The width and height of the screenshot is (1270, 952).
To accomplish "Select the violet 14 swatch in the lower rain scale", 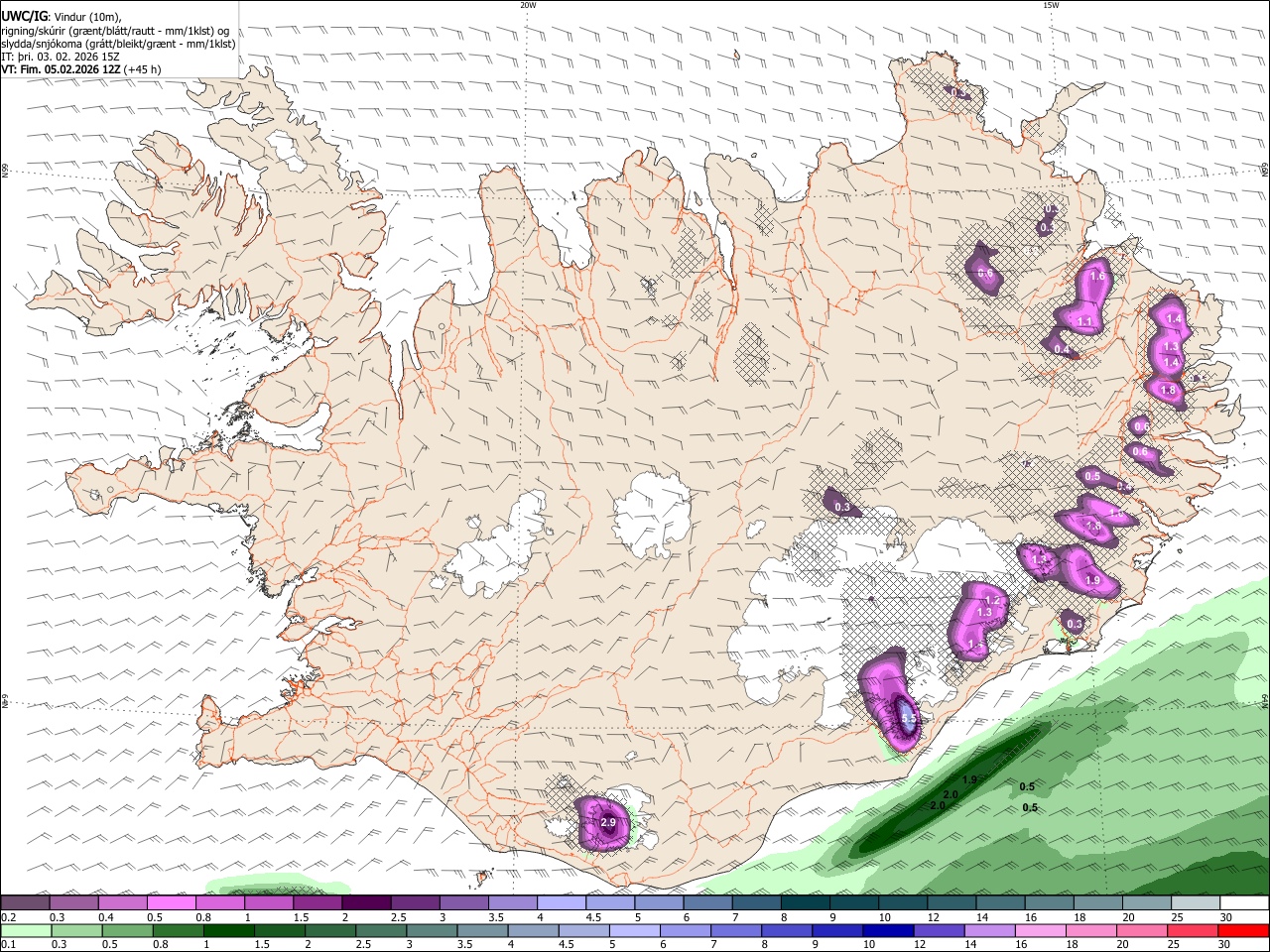I will 988,931.
